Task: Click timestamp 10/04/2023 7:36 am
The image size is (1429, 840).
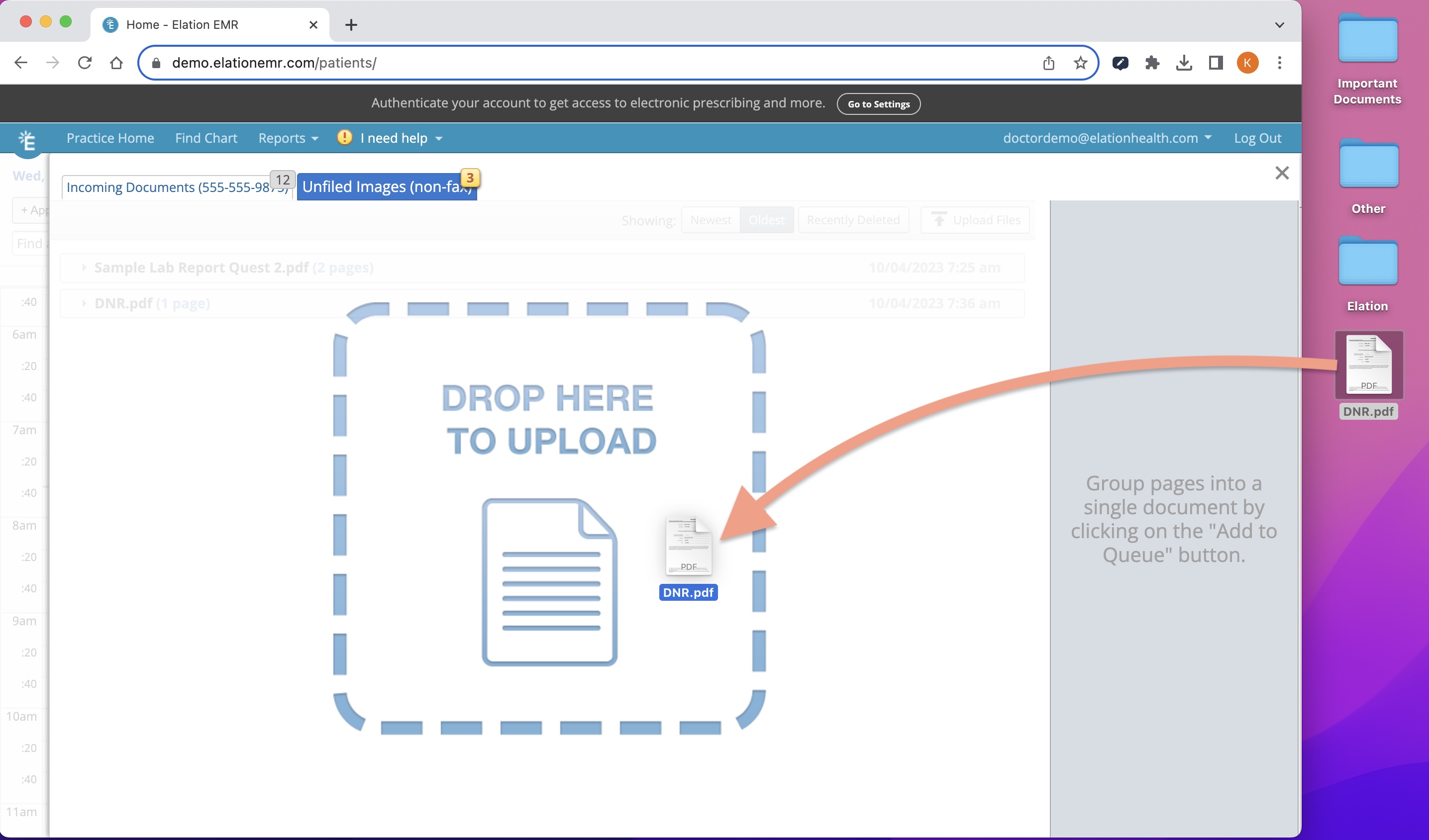Action: coord(934,303)
